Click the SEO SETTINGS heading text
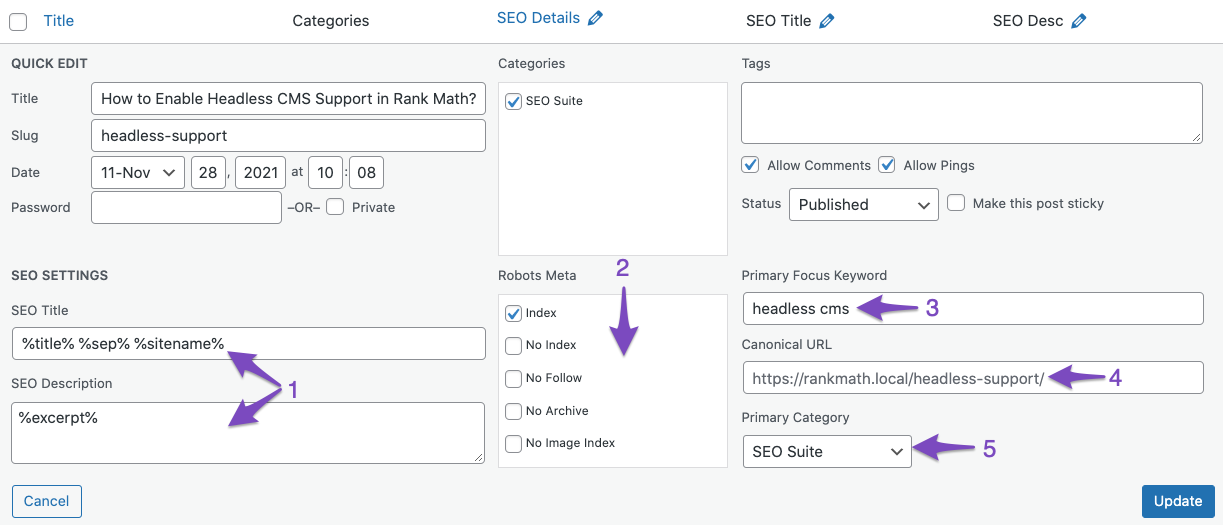1223x530 pixels. pyautogui.click(x=59, y=275)
